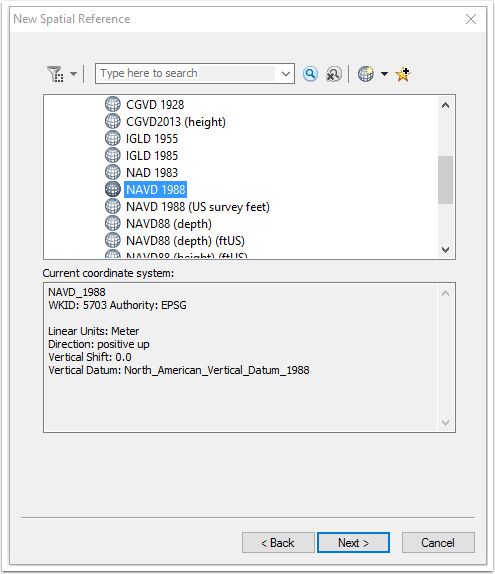495x574 pixels.
Task: Click the Vertical Datum details line
Action: [x=179, y=370]
